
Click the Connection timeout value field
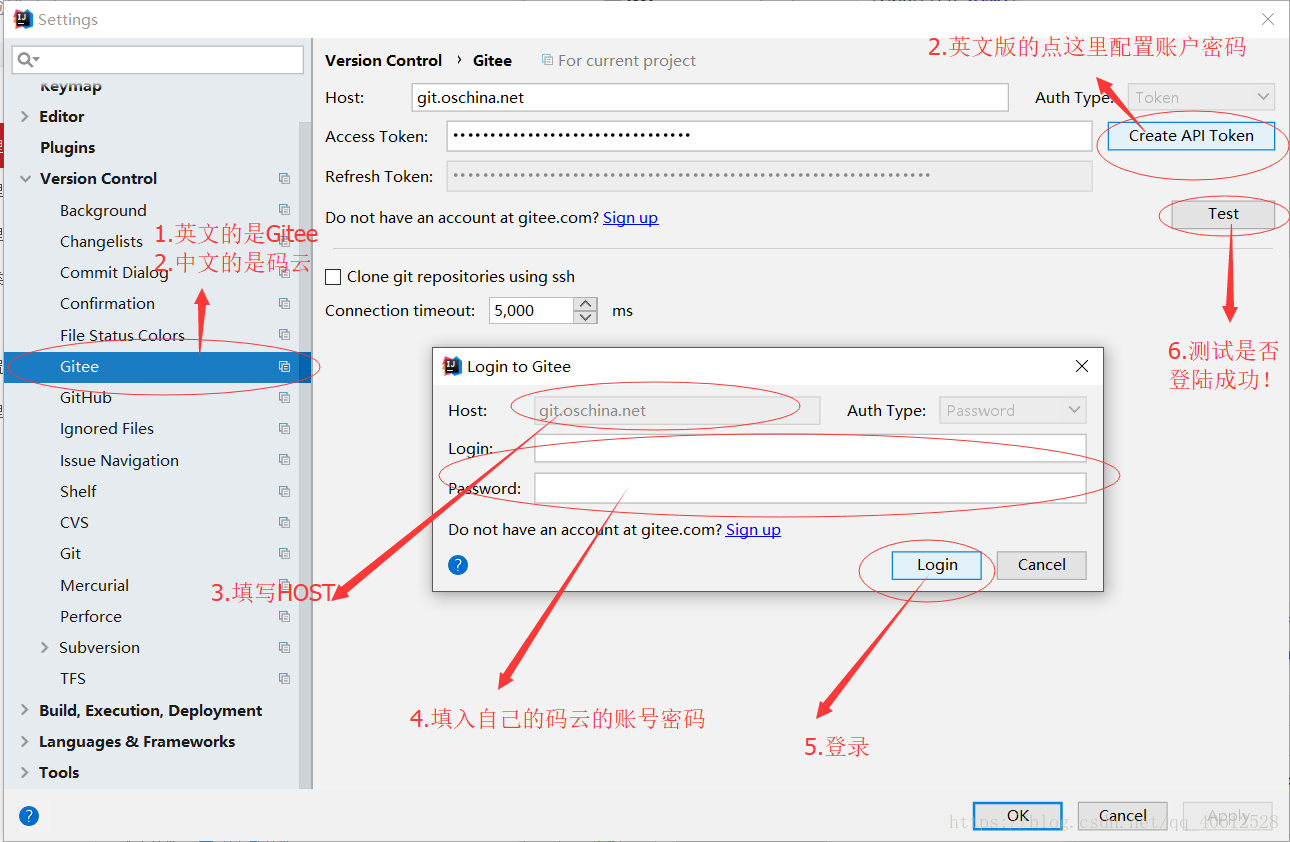click(531, 311)
